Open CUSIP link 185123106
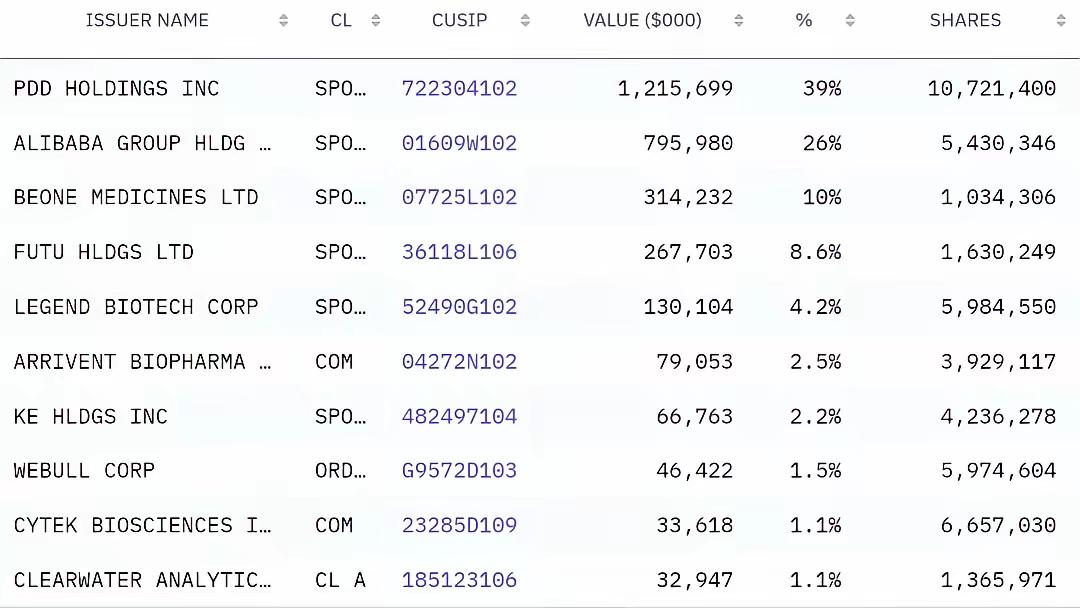Screen dimensions: 1080x608 [x=459, y=580]
